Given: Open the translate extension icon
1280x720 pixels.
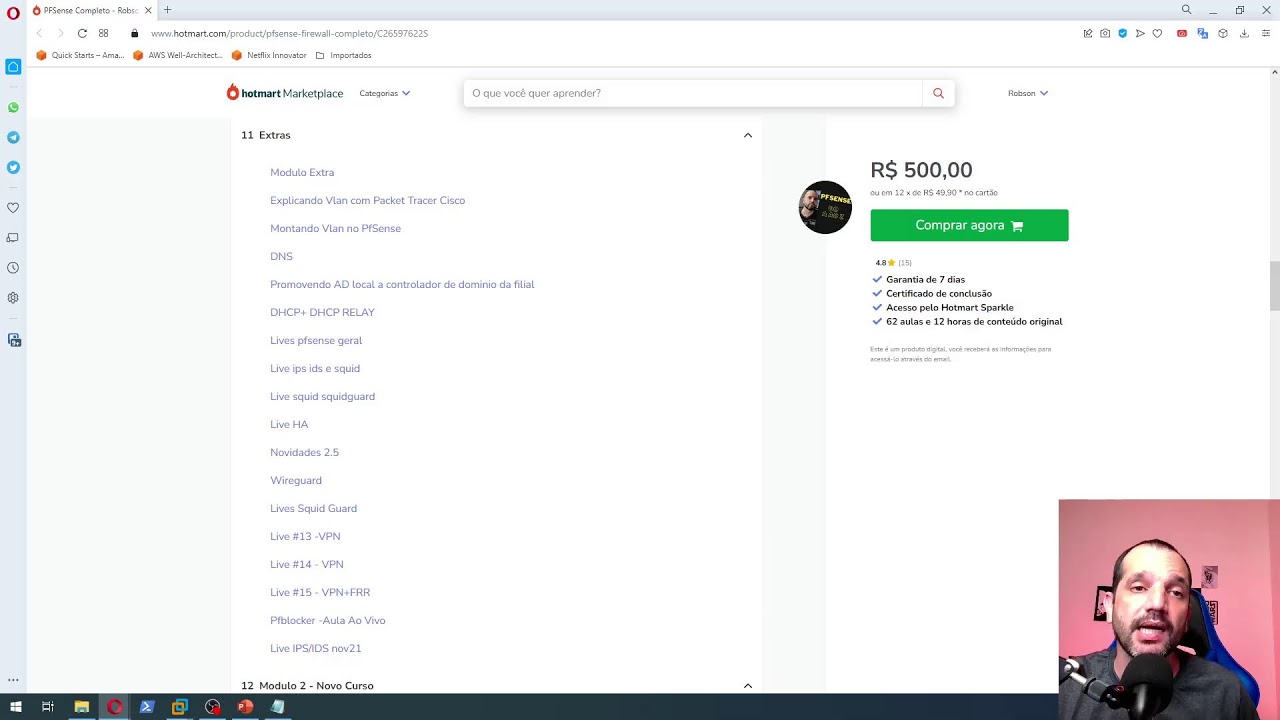Looking at the screenshot, I should tap(1203, 33).
